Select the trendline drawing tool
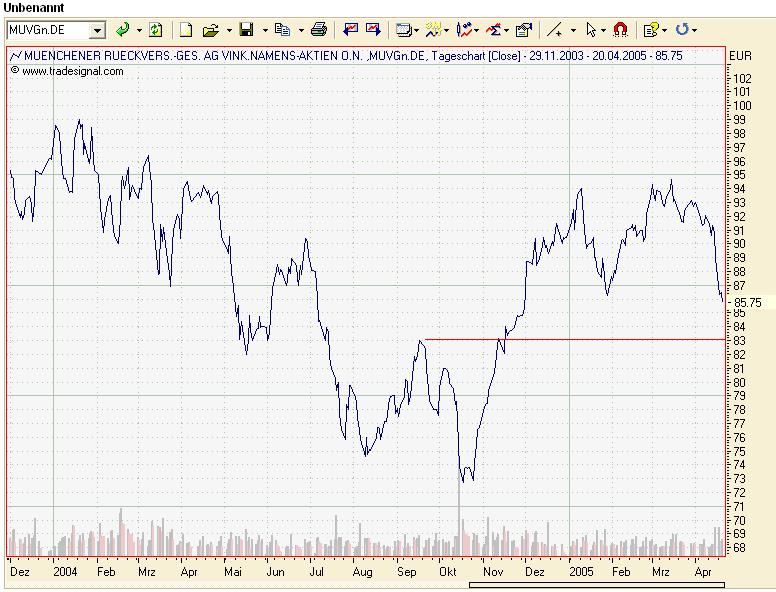776x592 pixels. [x=554, y=30]
